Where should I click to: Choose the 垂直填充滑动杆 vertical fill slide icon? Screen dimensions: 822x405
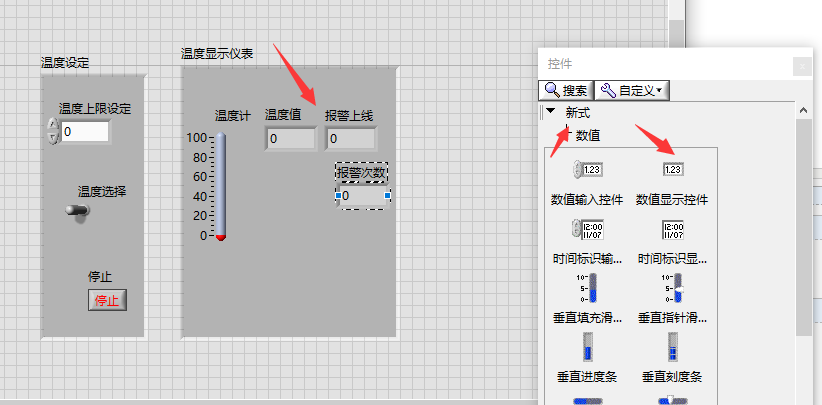[587, 288]
